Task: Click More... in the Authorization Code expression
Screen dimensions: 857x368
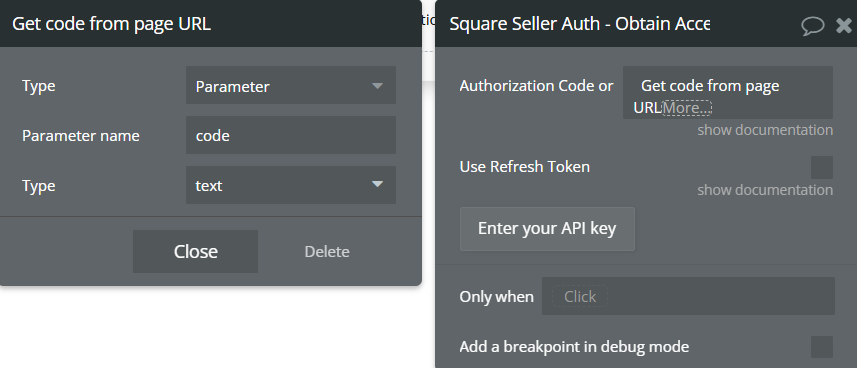Action: (x=687, y=108)
